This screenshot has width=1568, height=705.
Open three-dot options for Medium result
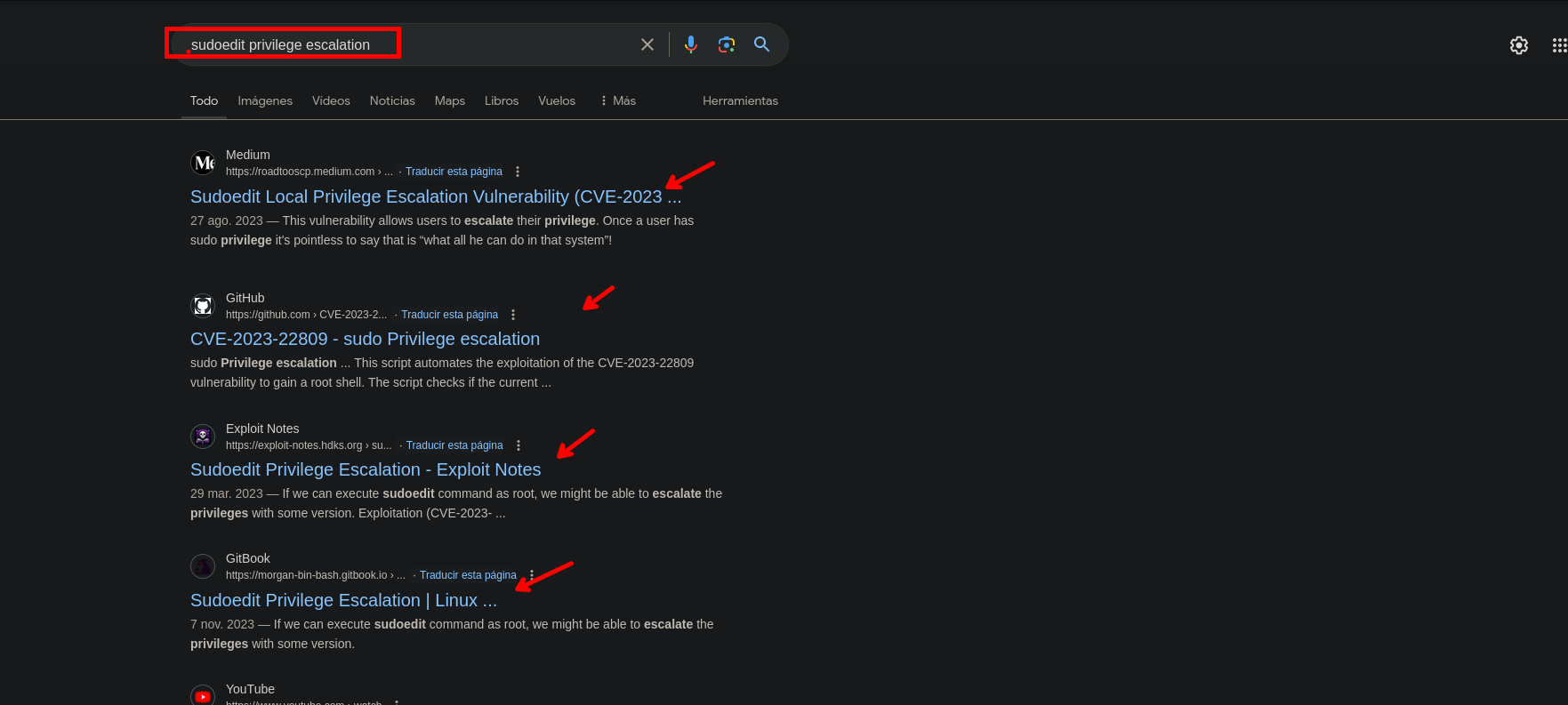point(518,172)
